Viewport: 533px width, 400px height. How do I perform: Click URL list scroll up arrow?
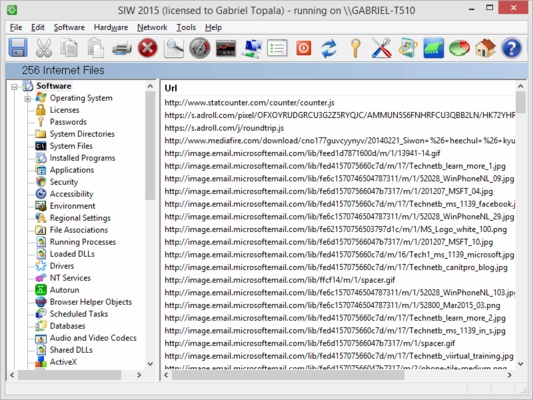(520, 86)
